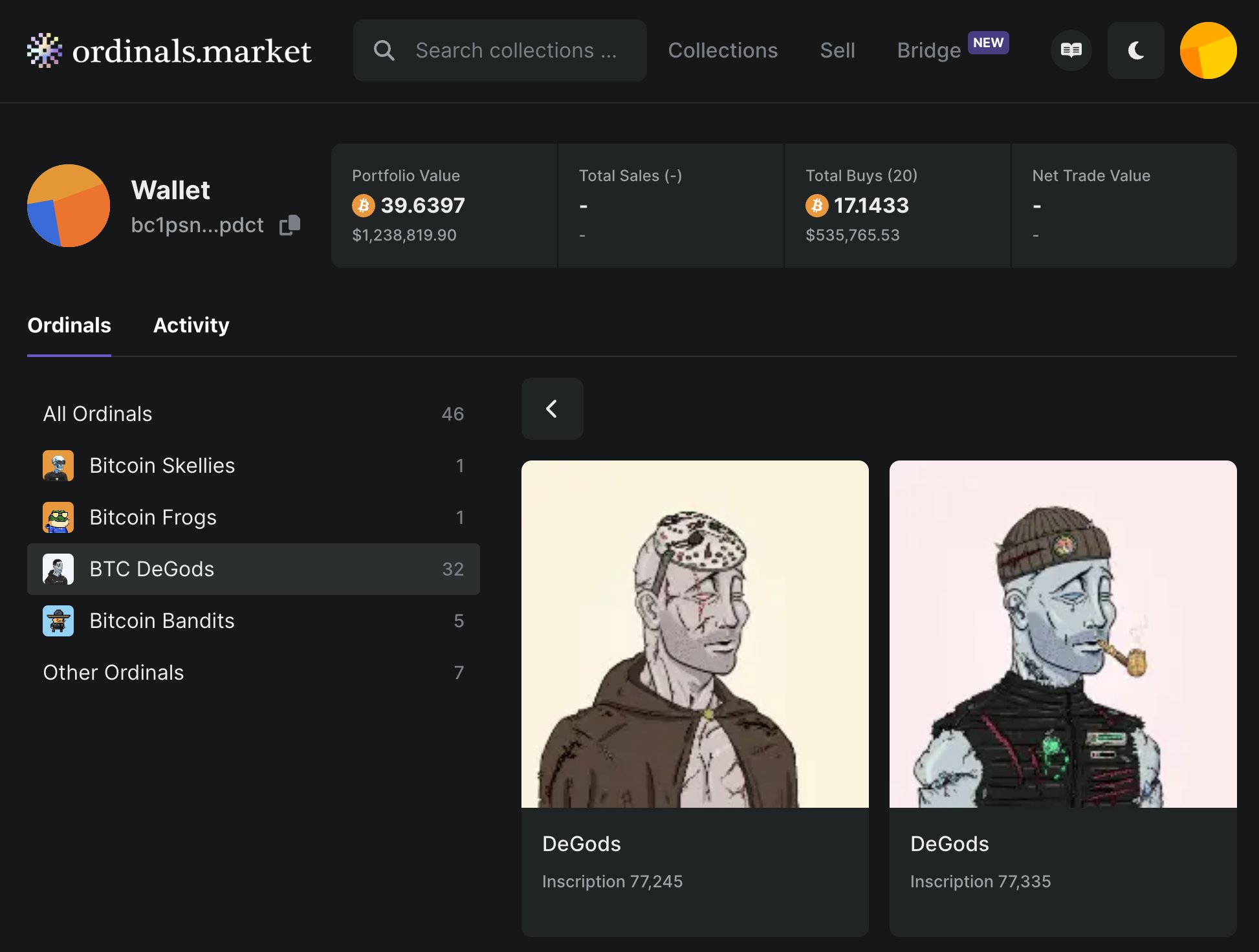Switch to the Ordinals tab
This screenshot has width=1259, height=952.
(x=69, y=325)
